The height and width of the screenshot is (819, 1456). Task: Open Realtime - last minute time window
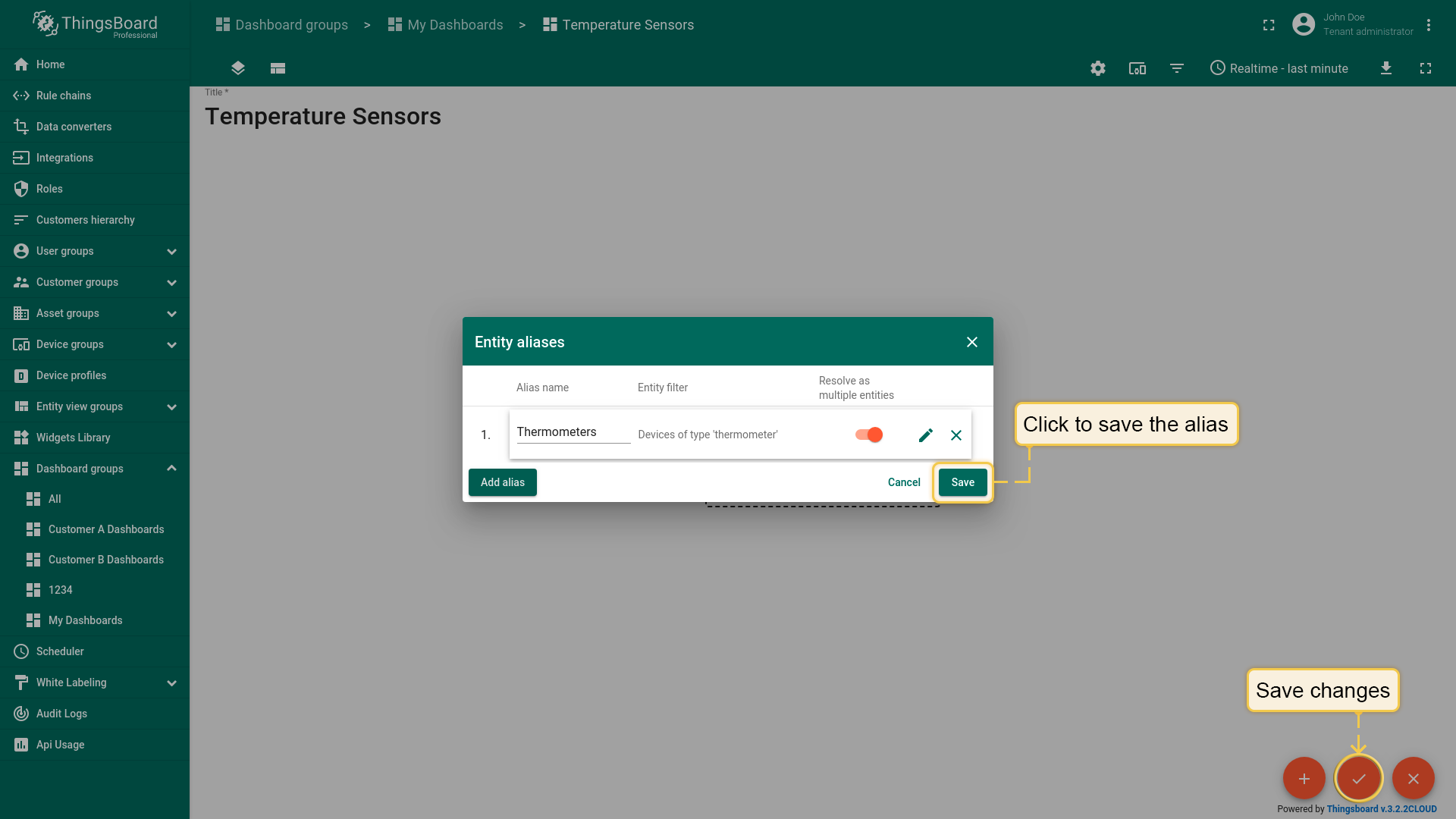pos(1279,68)
